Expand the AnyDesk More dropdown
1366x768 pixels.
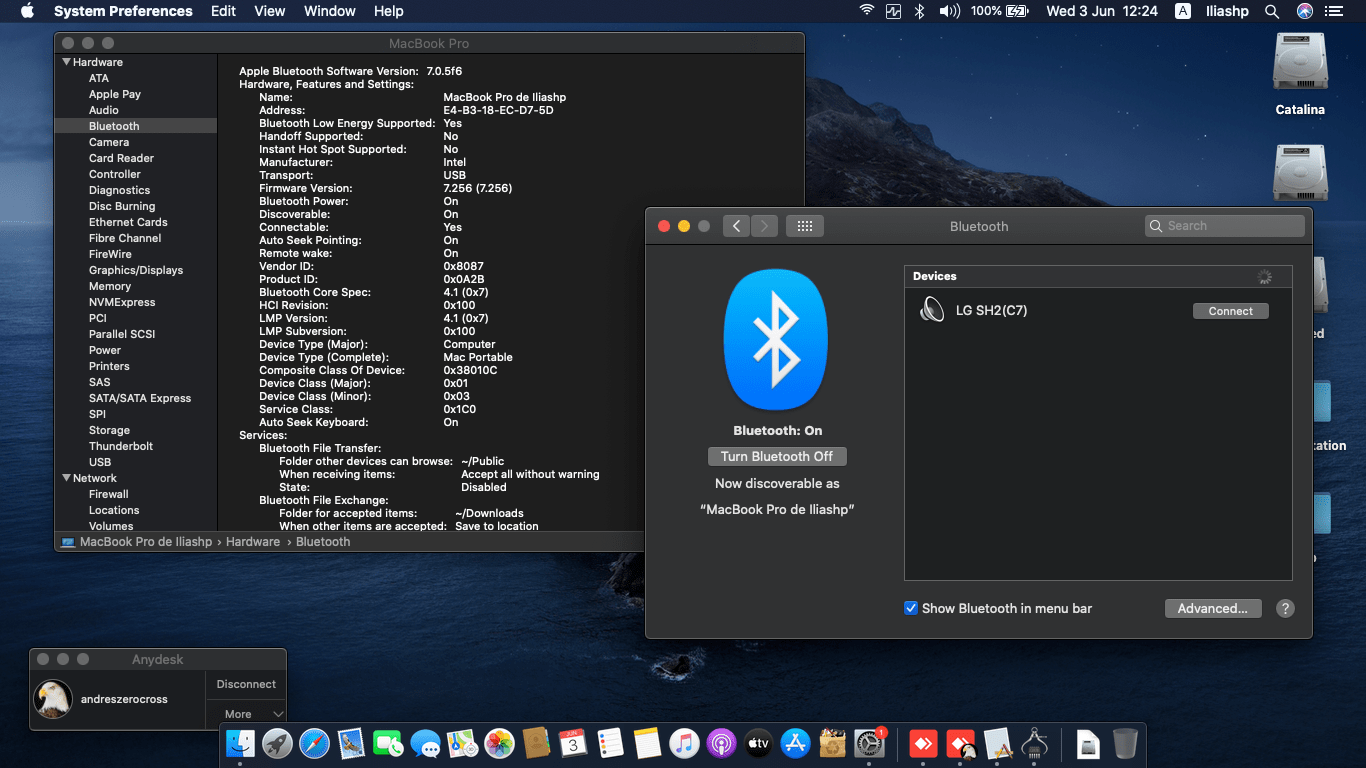[246, 714]
